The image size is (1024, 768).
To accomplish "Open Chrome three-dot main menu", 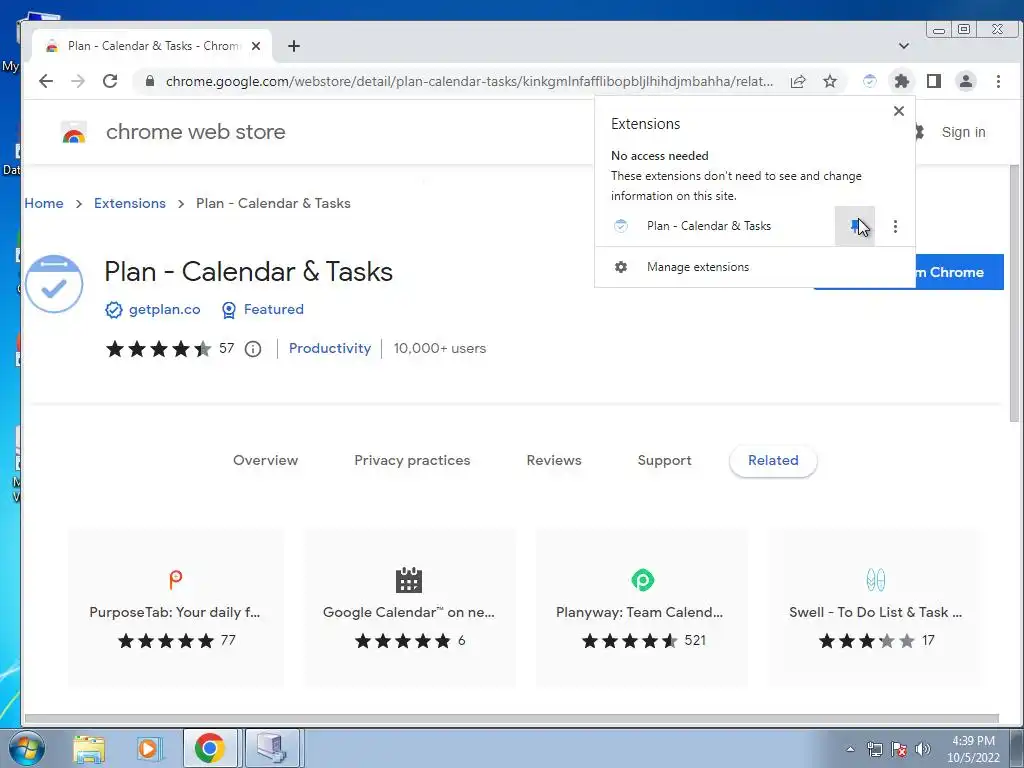I will click(998, 81).
